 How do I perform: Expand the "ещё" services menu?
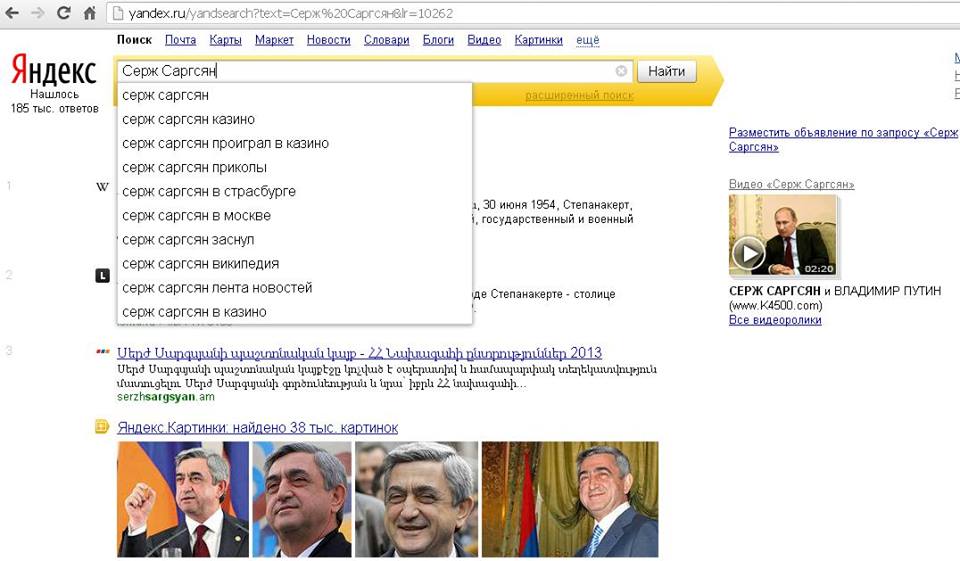tap(588, 40)
